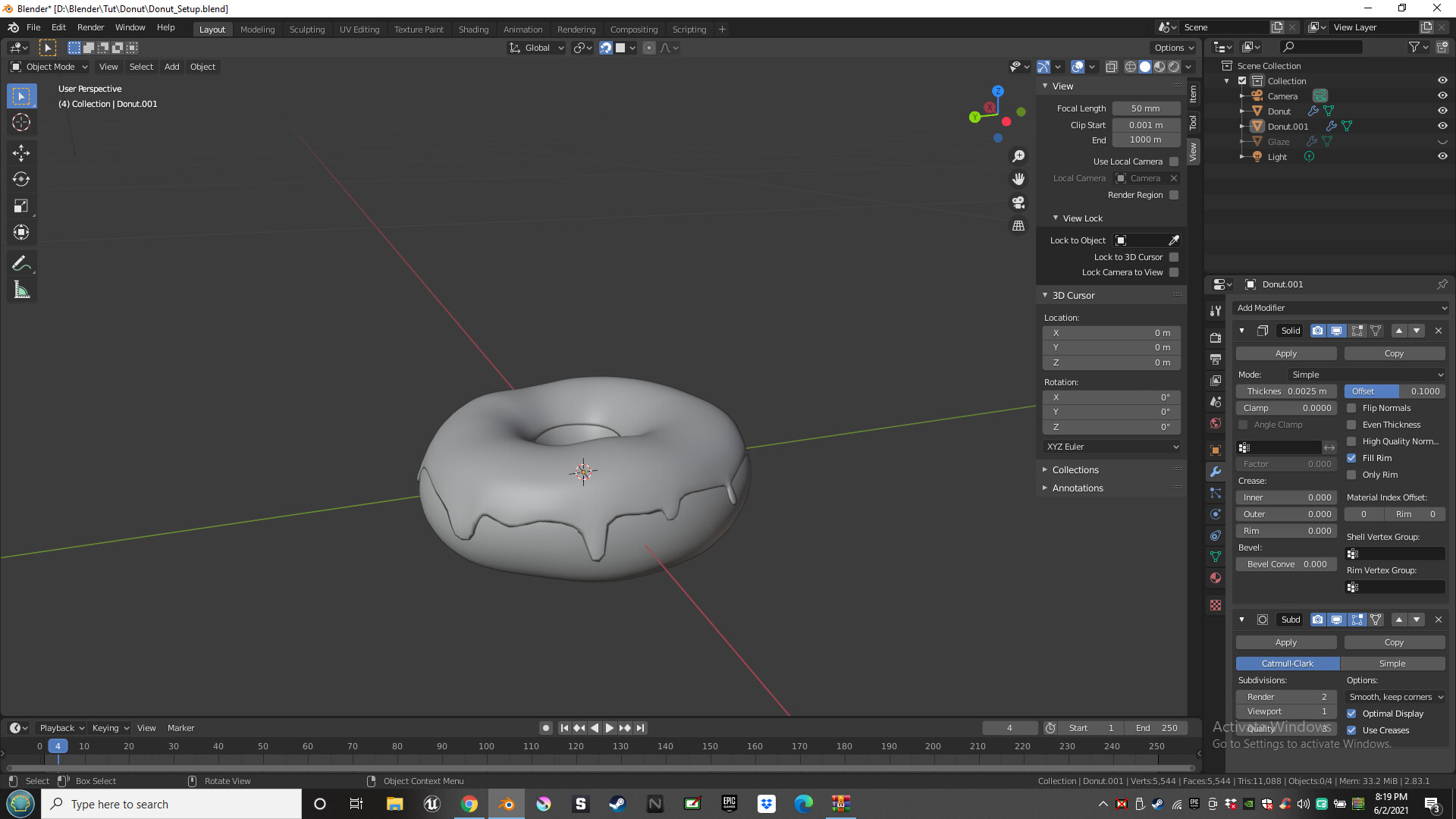Open the XYZ Euler rotation order dropdown
Image resolution: width=1456 pixels, height=819 pixels.
click(x=1110, y=447)
